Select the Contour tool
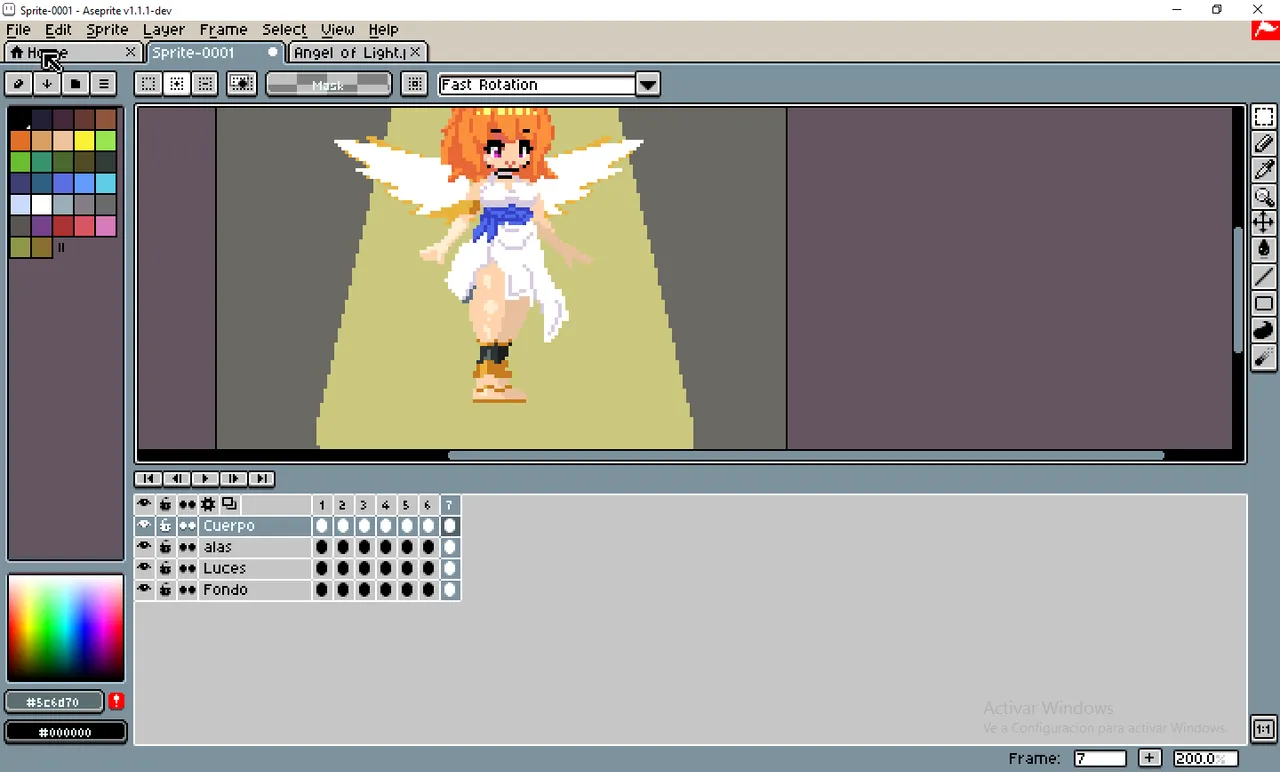Viewport: 1280px width, 772px height. click(x=1264, y=330)
